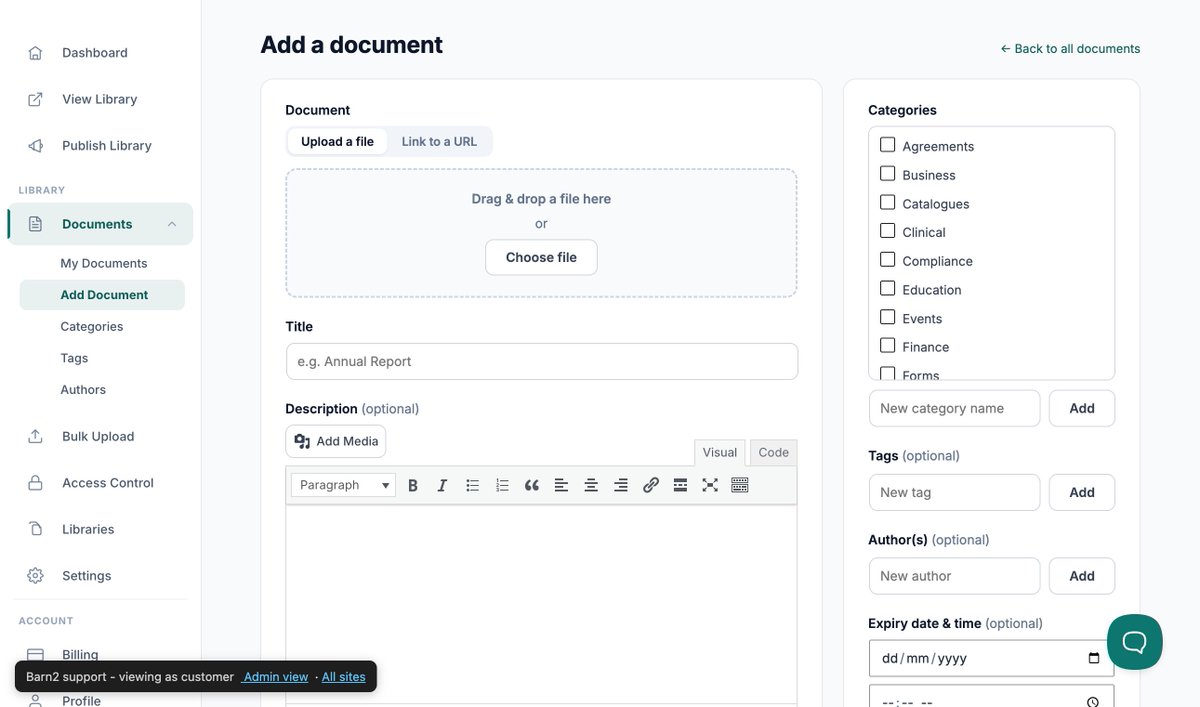Click Add next to New tag
Screen dimensions: 1200x707
[1082, 492]
